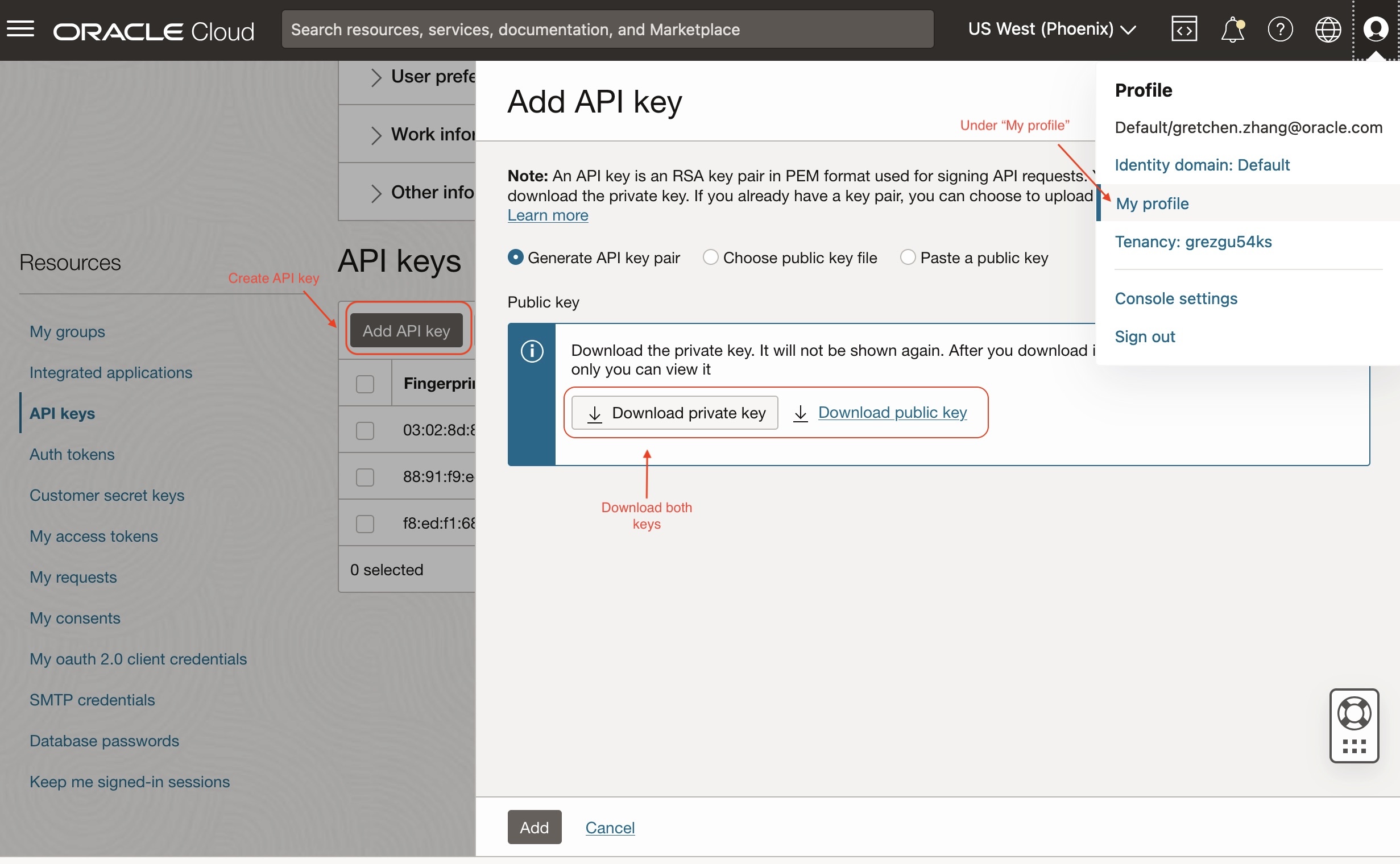Open the help question mark menu
Image resolution: width=1400 pixels, height=864 pixels.
pos(1280,29)
